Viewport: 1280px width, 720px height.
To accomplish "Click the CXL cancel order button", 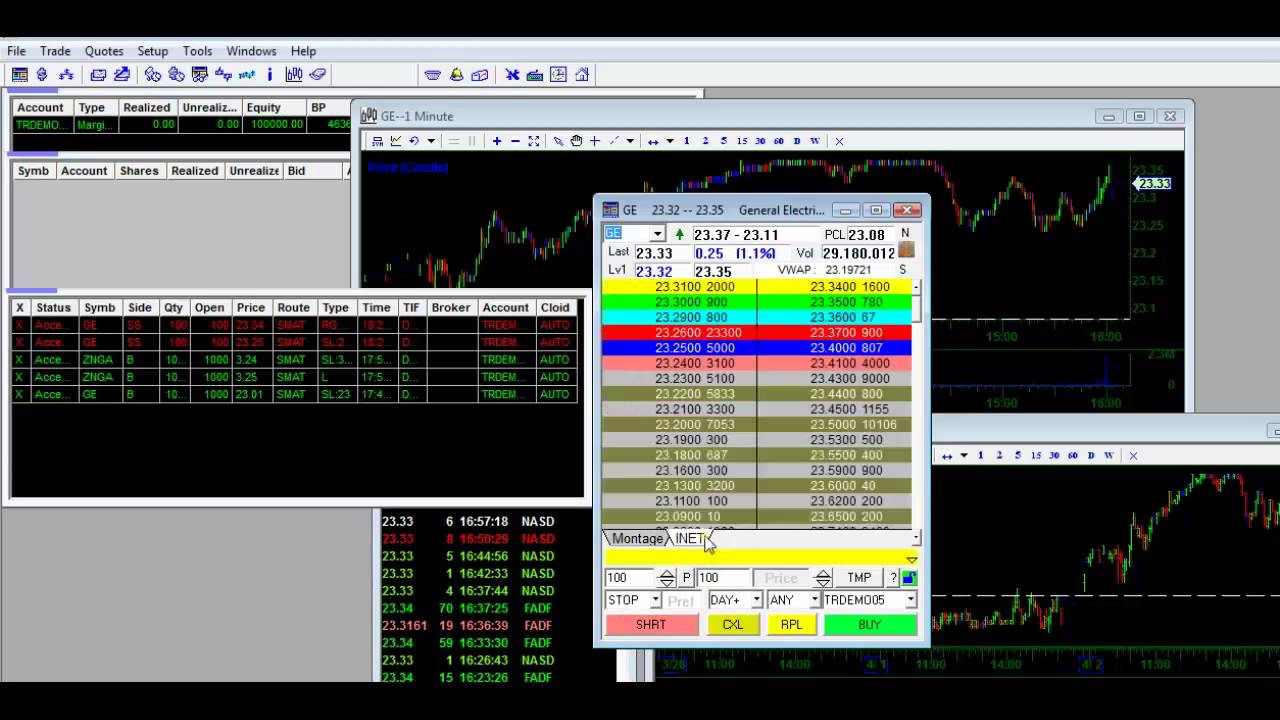I will tap(733, 624).
